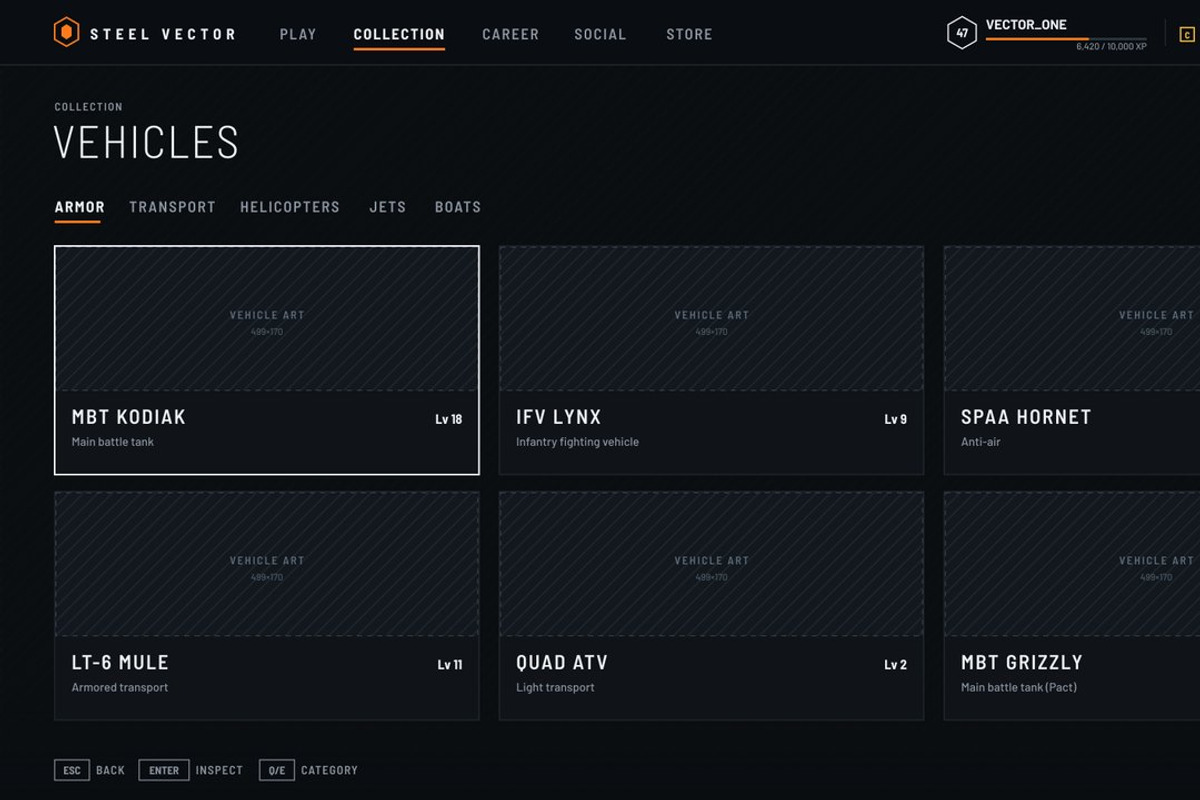Click the MBT GRIZZLY title text
This screenshot has height=800, width=1200.
[1022, 662]
